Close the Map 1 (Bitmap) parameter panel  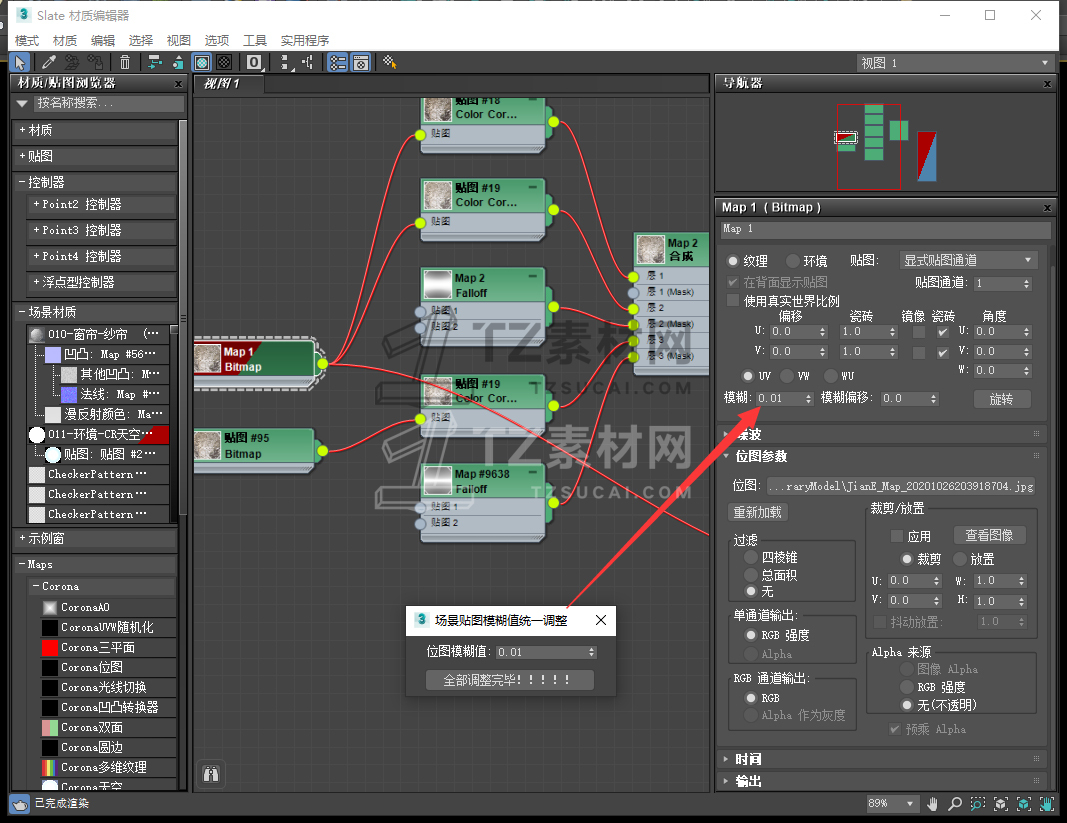click(x=1047, y=208)
